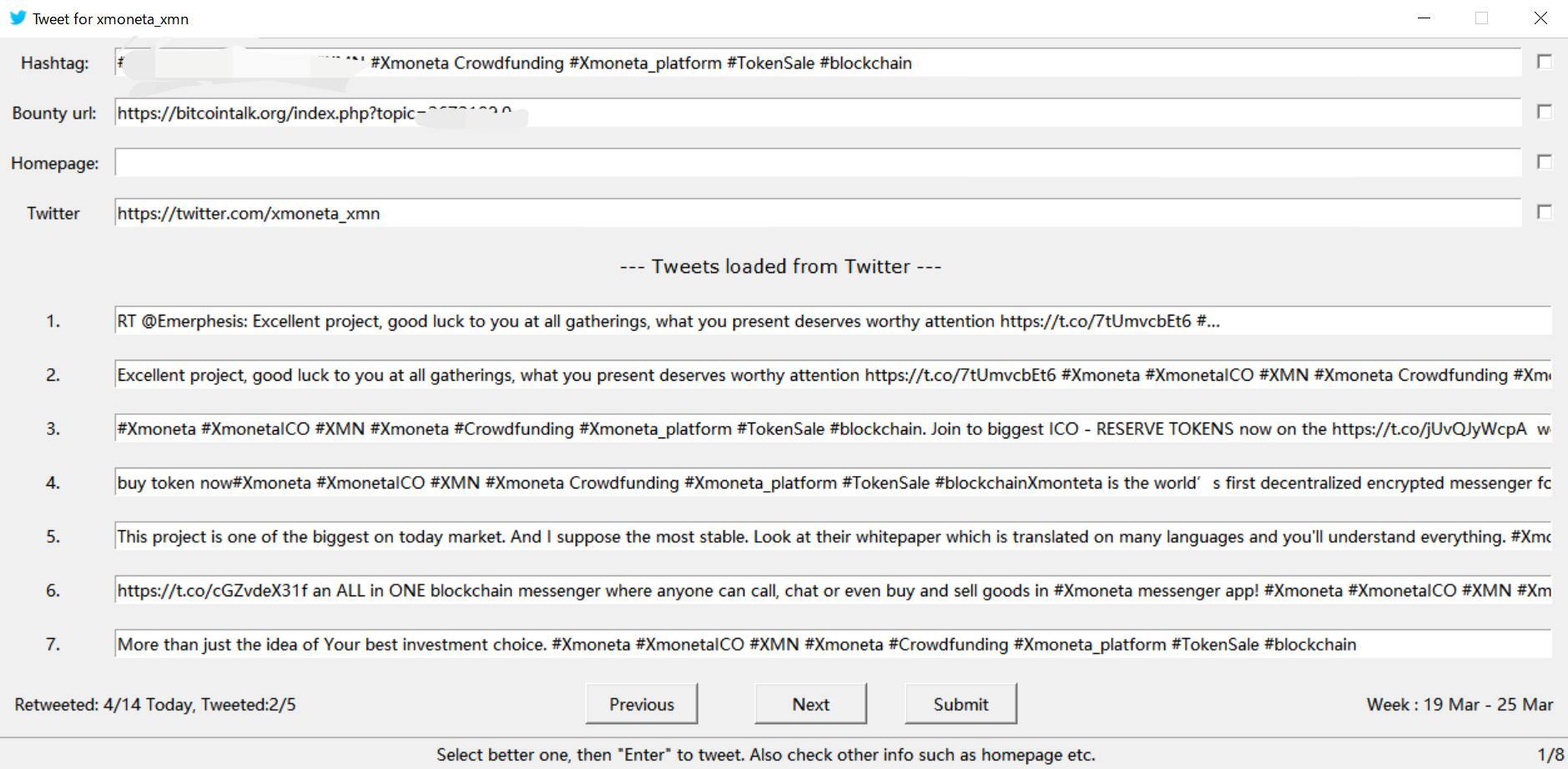Click '--- Tweets loaded from Twitter ---' heading

tap(780, 266)
